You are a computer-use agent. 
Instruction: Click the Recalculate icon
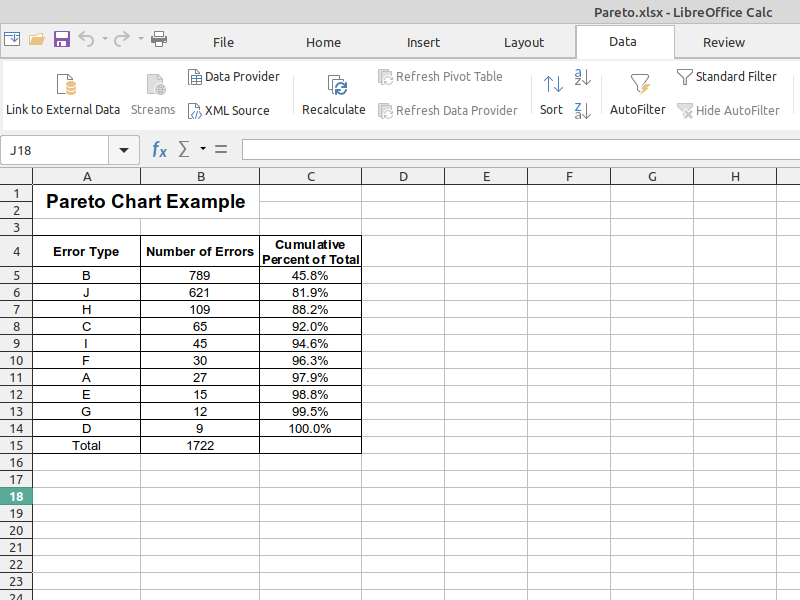pos(334,85)
